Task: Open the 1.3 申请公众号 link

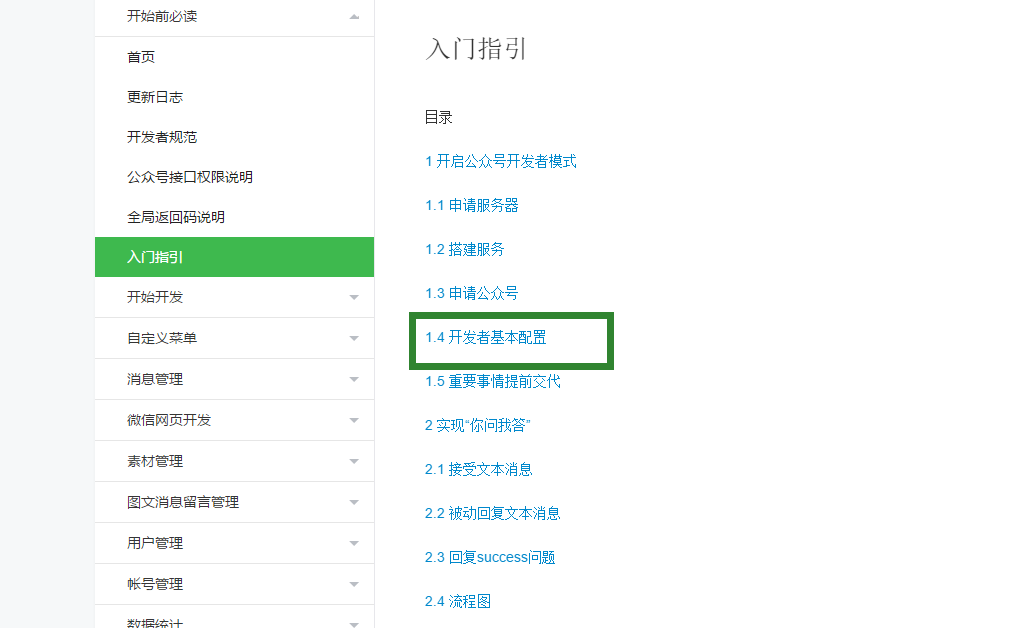Action: click(474, 293)
